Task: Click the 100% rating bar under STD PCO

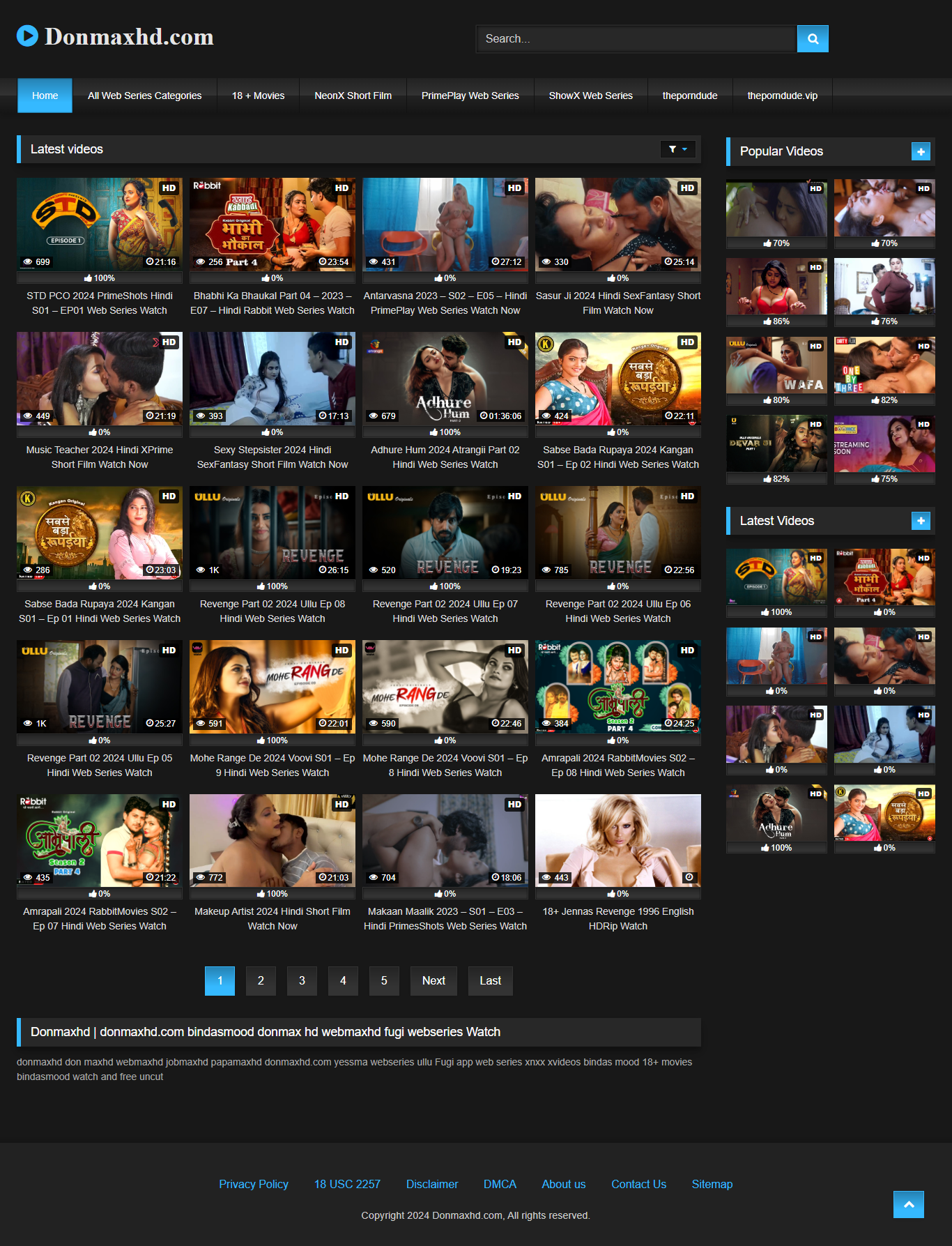Action: point(100,278)
